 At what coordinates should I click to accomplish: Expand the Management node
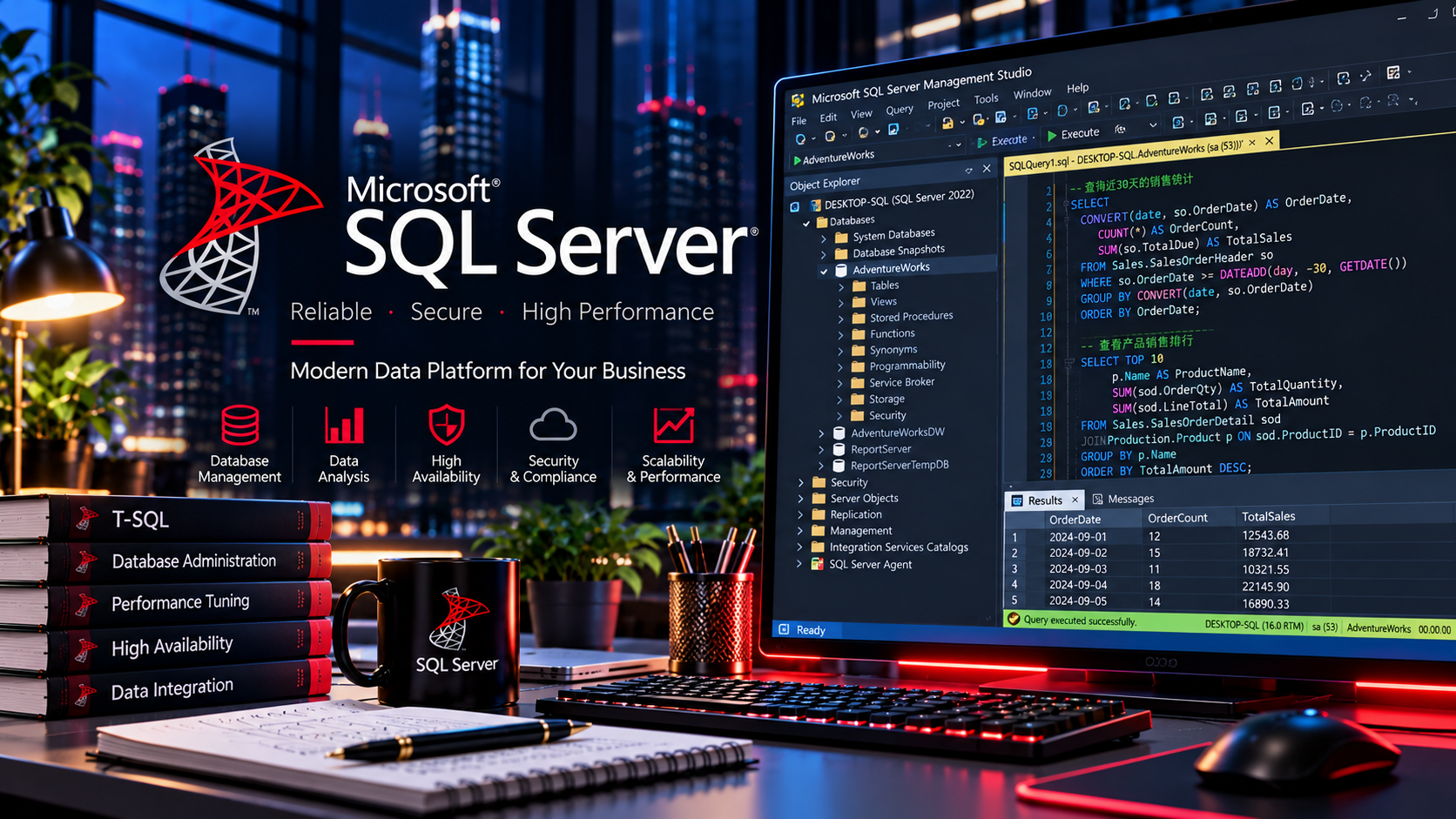[x=800, y=531]
